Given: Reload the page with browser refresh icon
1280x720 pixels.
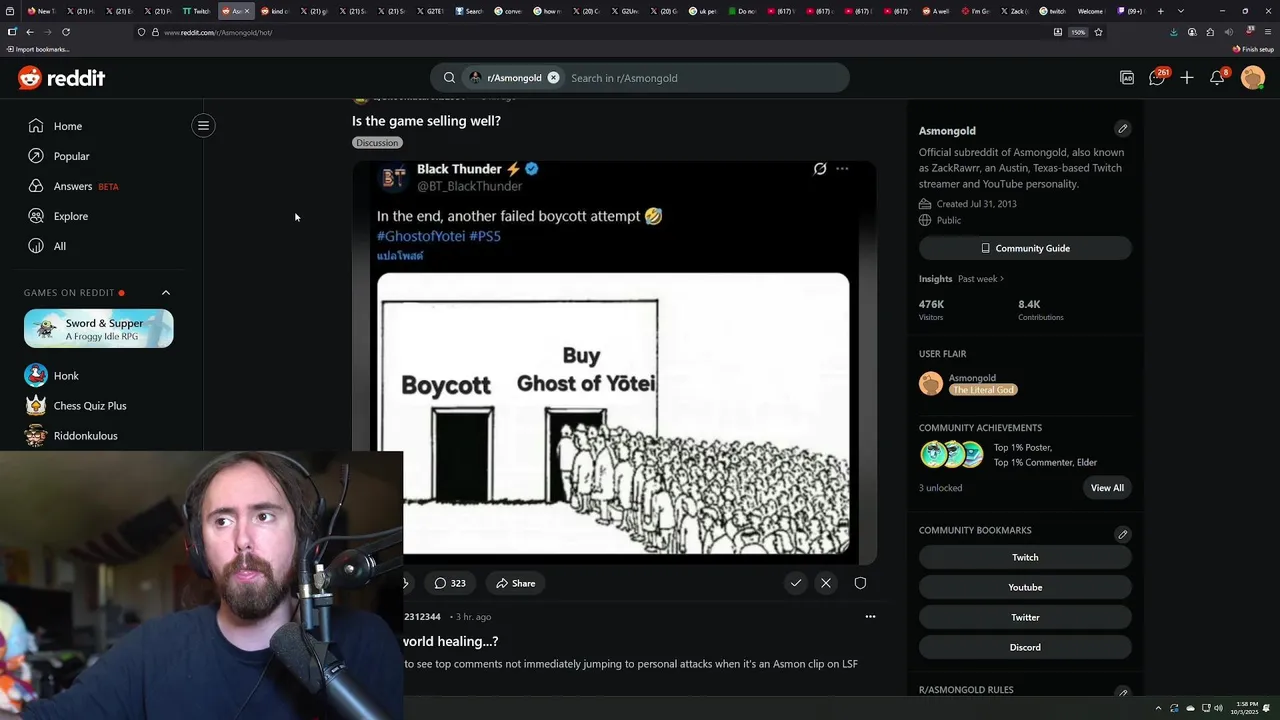Looking at the screenshot, I should (66, 32).
